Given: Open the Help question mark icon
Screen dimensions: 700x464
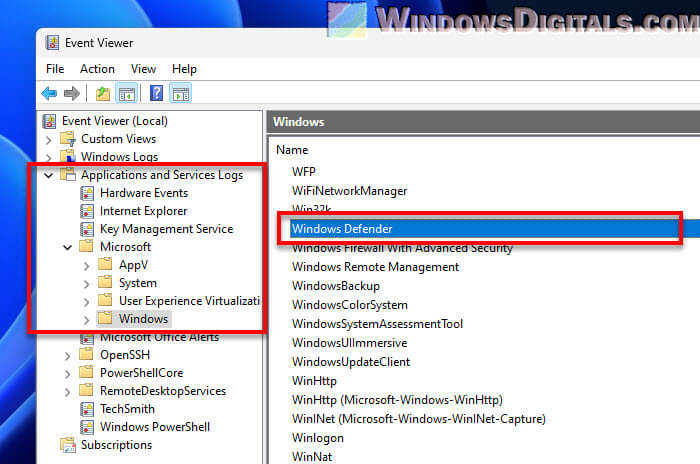Looking at the screenshot, I should tap(156, 94).
